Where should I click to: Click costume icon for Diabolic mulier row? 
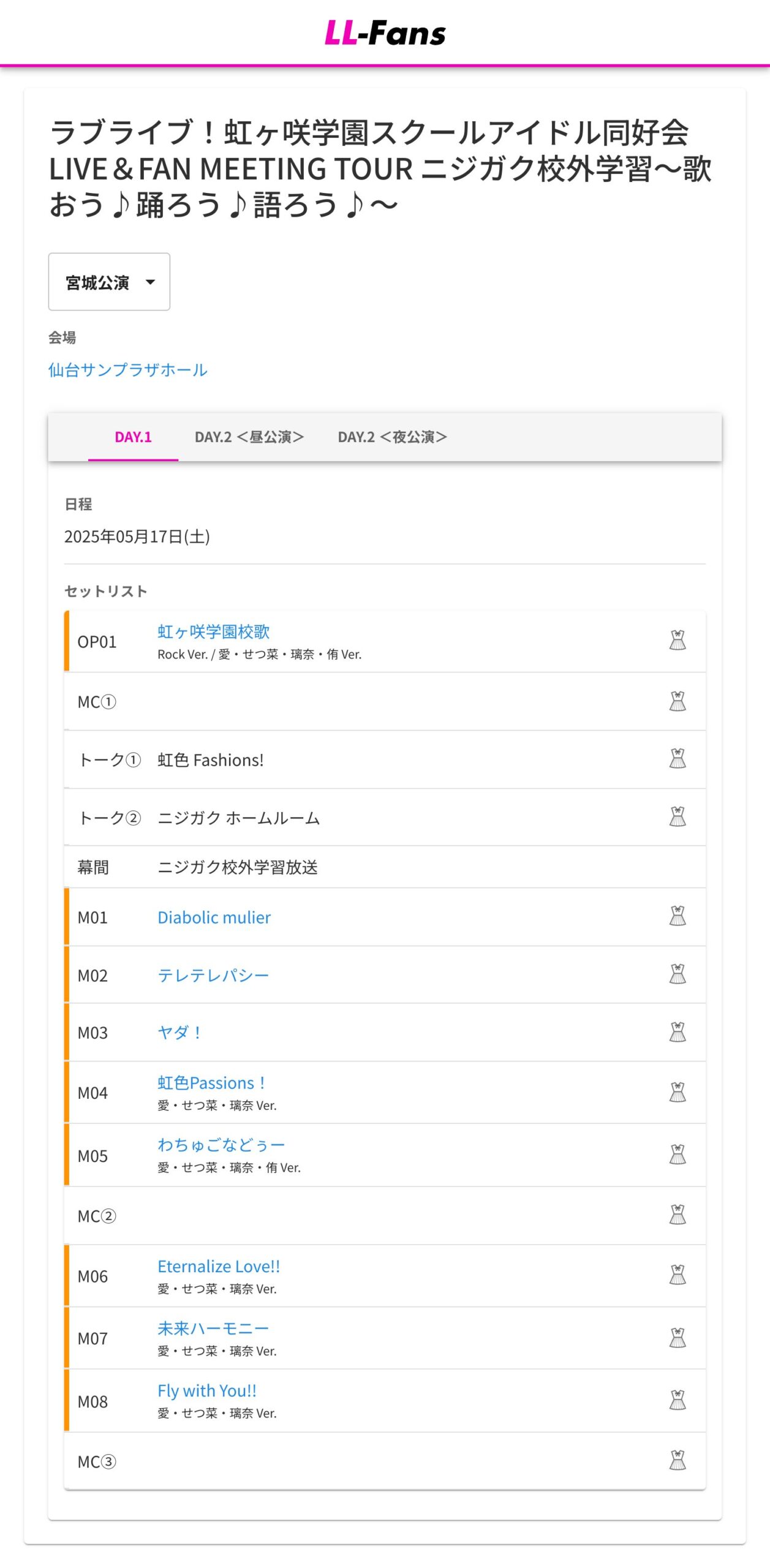coord(677,916)
